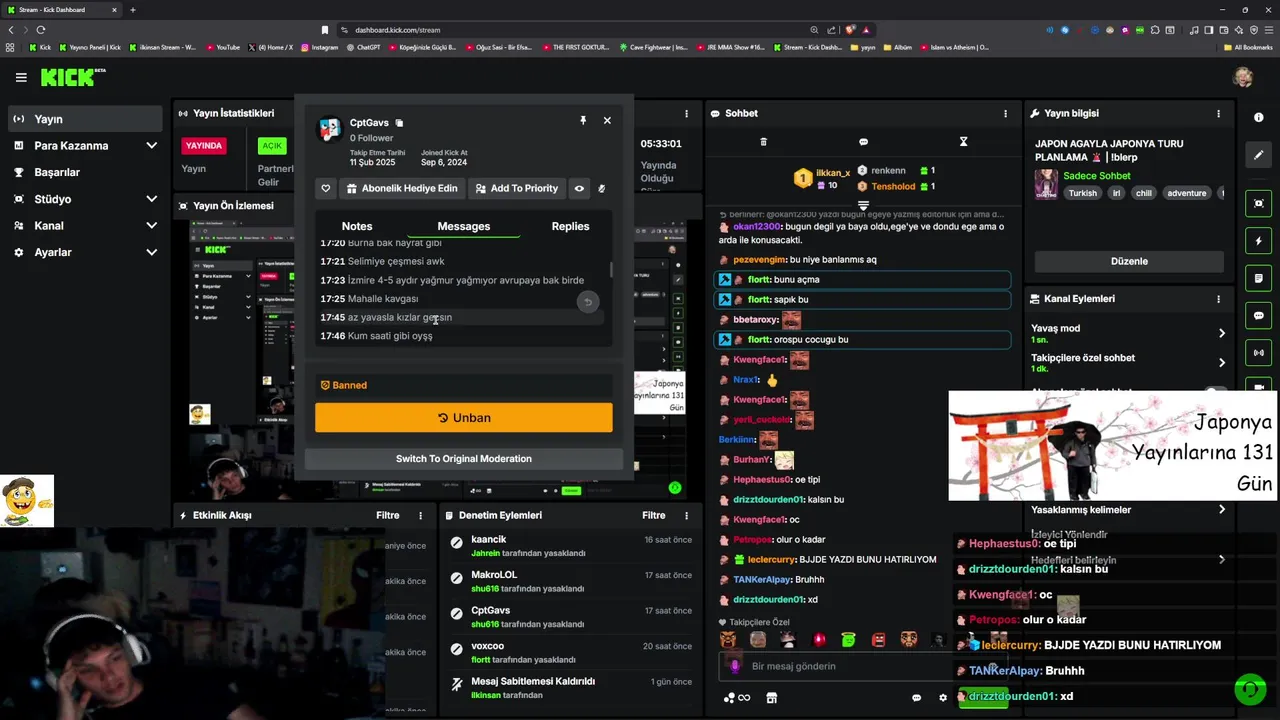The height and width of the screenshot is (720, 1280).
Task: Toggle eye visibility icon in user card
Action: coord(579,188)
